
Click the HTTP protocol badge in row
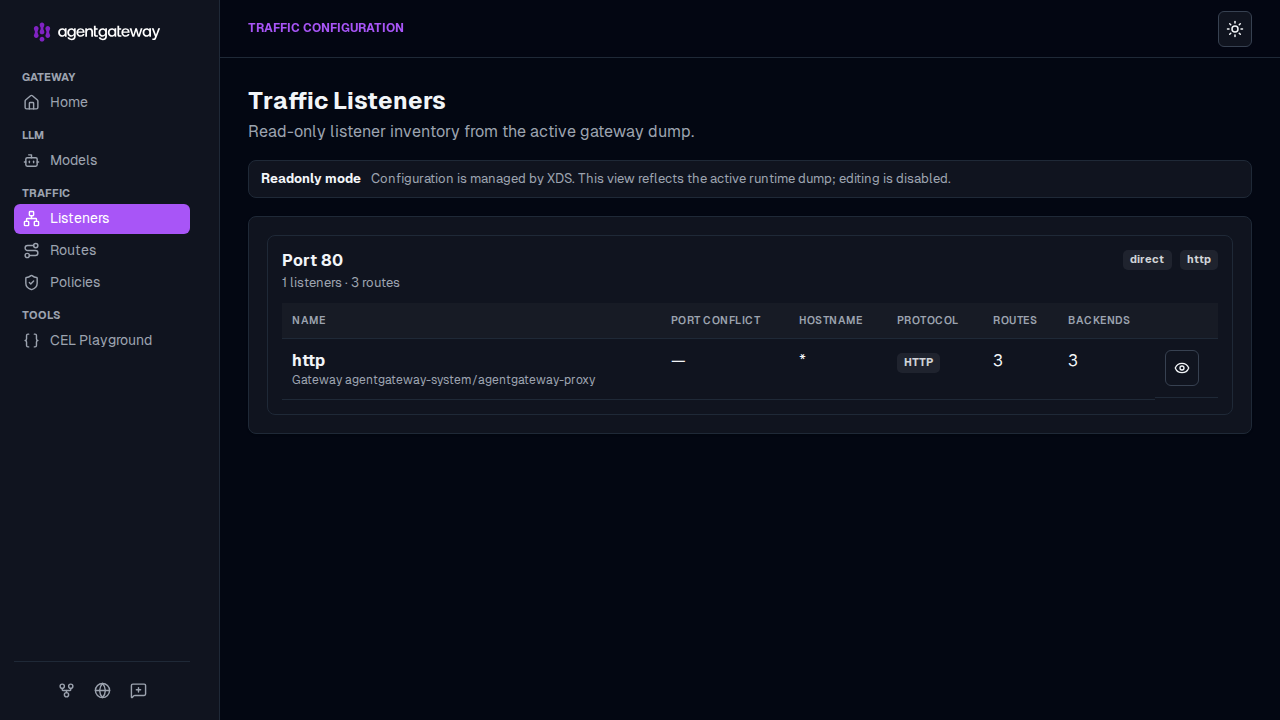918,362
